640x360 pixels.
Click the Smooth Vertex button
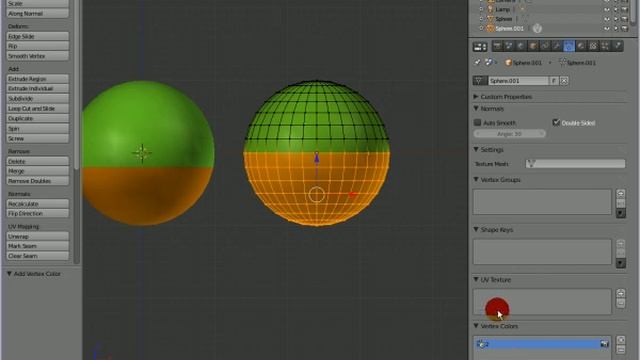pyautogui.click(x=38, y=56)
